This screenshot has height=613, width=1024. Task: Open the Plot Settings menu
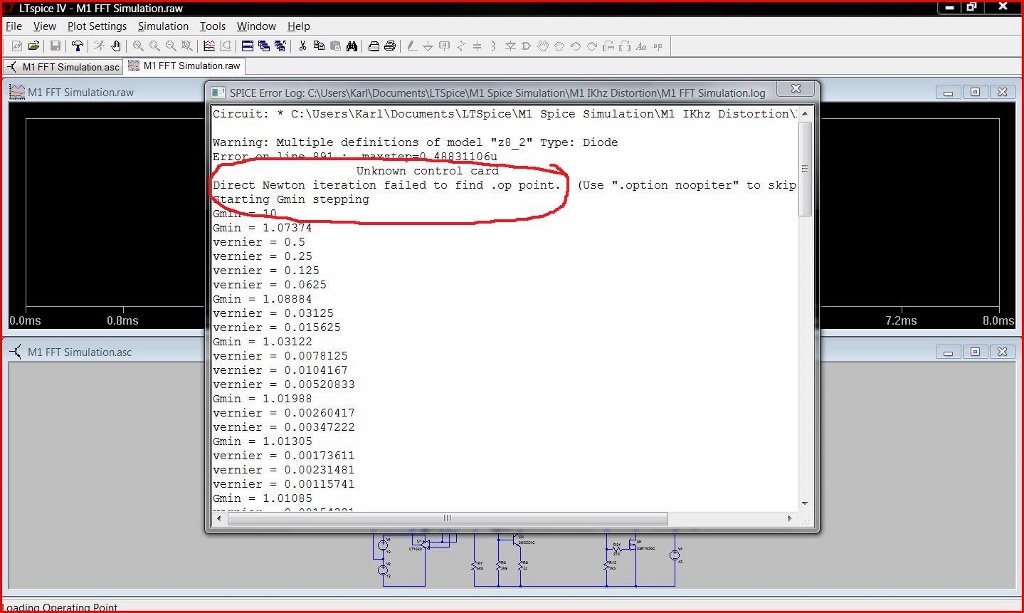pyautogui.click(x=97, y=26)
